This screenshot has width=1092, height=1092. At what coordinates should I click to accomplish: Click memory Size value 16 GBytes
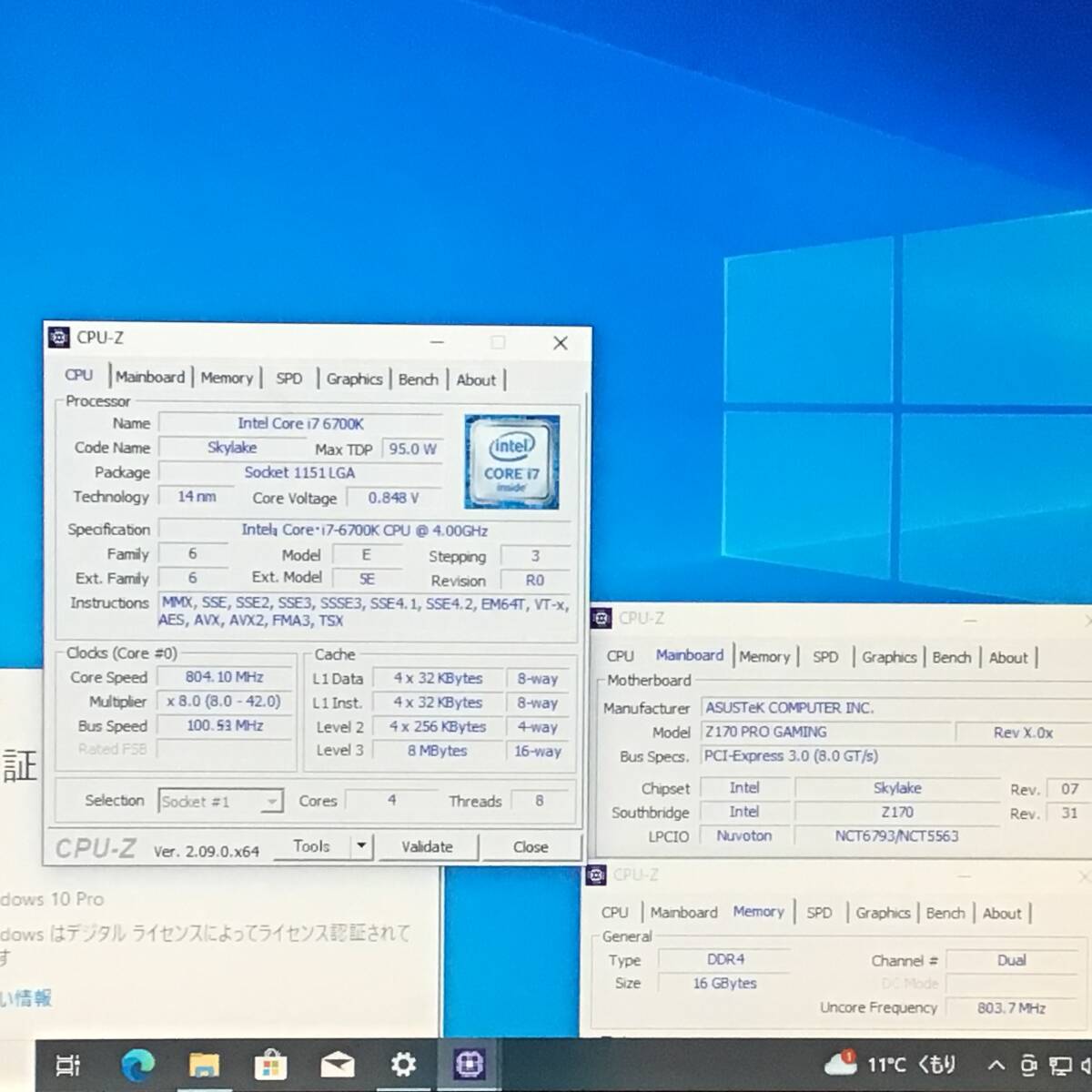(x=725, y=984)
